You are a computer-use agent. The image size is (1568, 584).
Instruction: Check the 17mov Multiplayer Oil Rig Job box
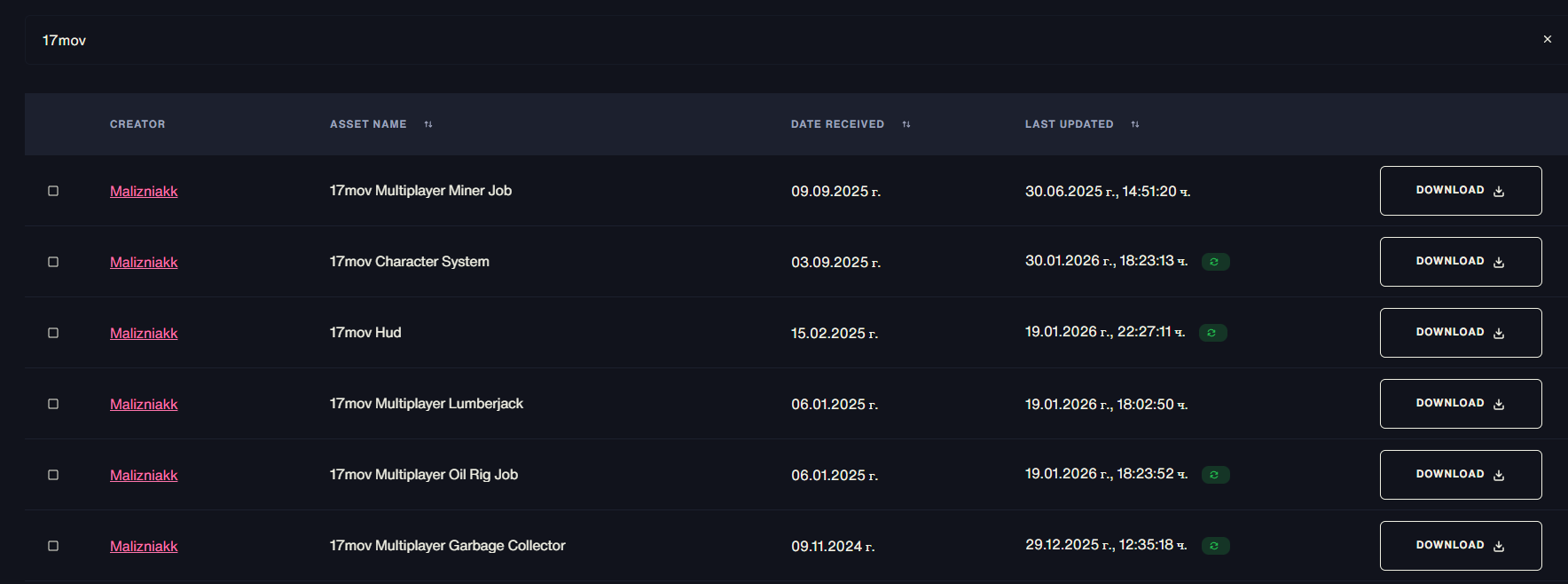point(53,475)
